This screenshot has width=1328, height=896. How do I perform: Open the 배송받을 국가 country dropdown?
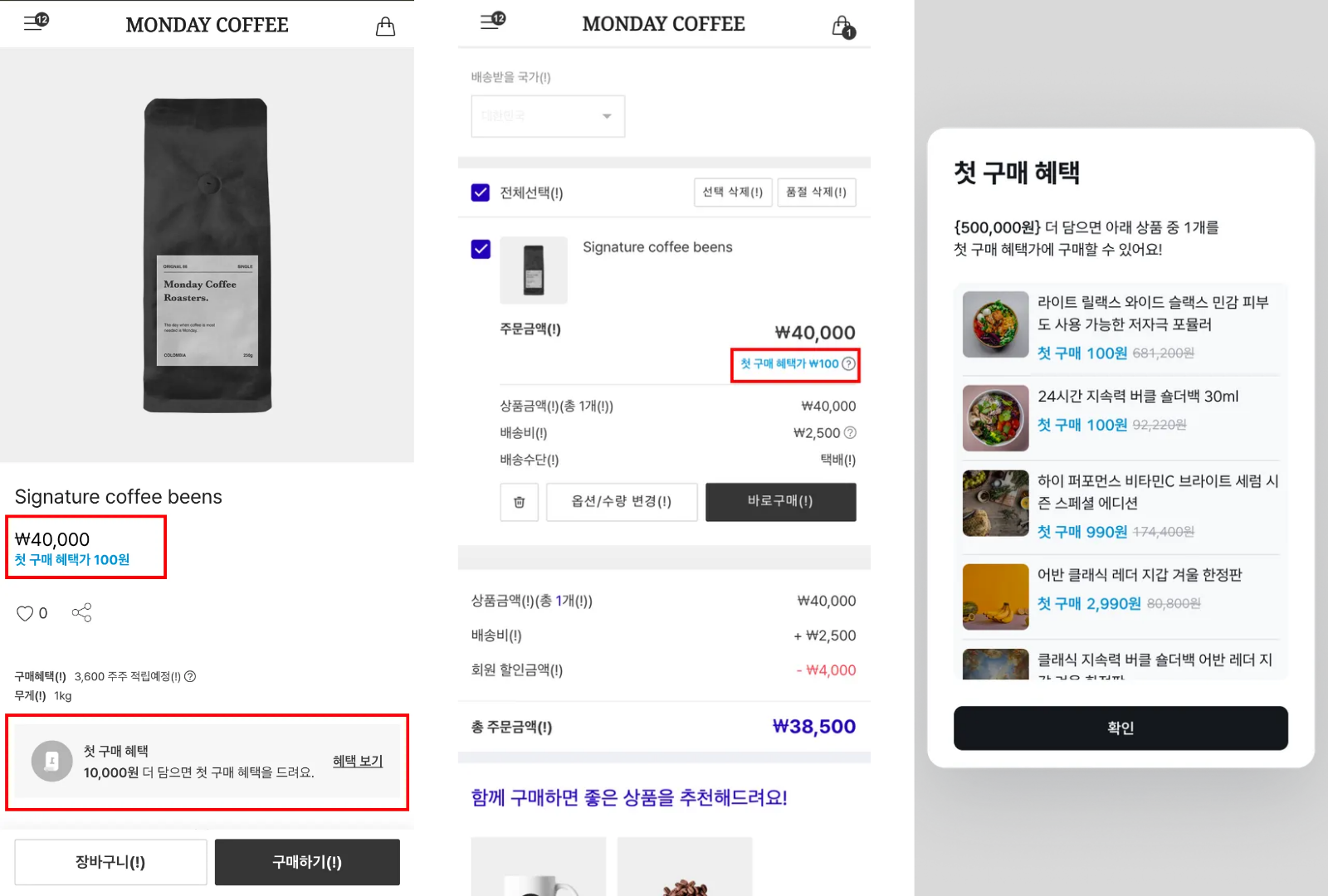click(548, 116)
